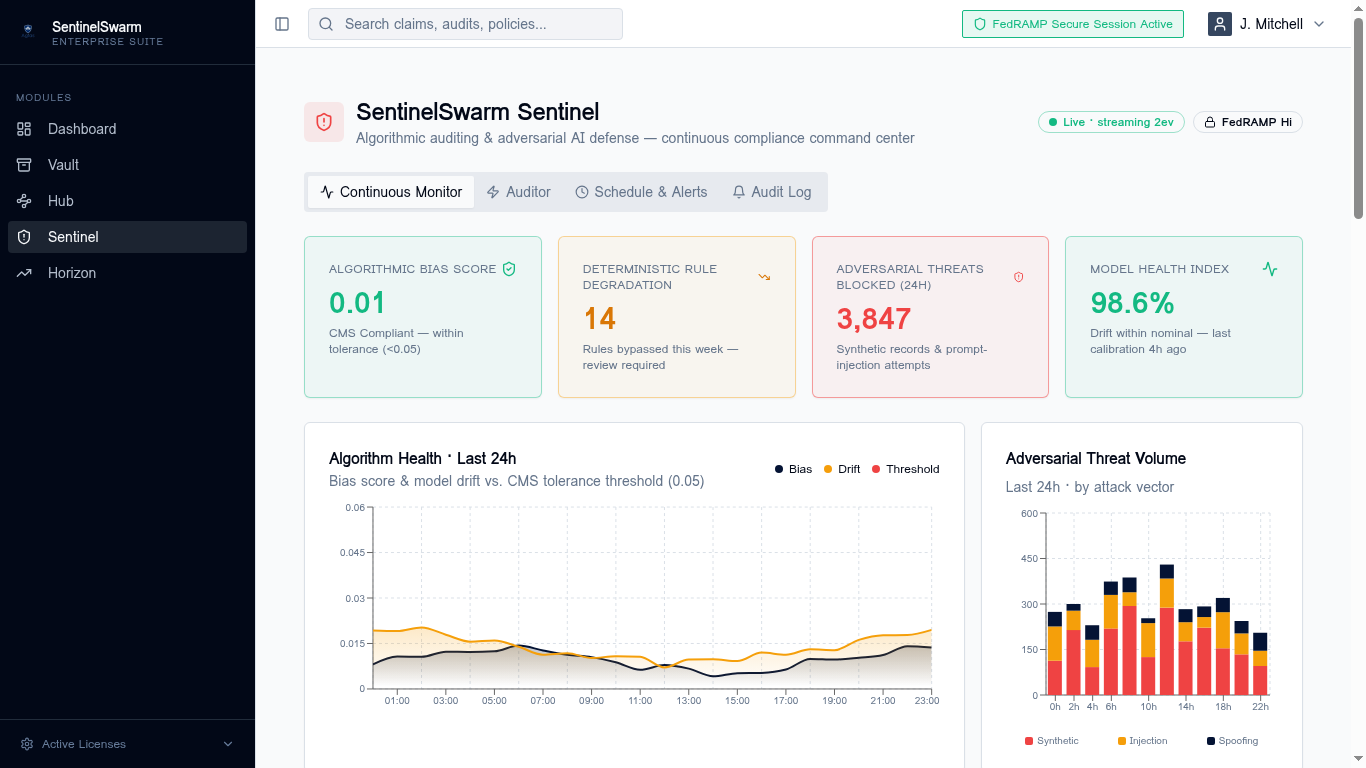Go to the Audit Log tab
This screenshot has height=768, width=1366.
771,192
